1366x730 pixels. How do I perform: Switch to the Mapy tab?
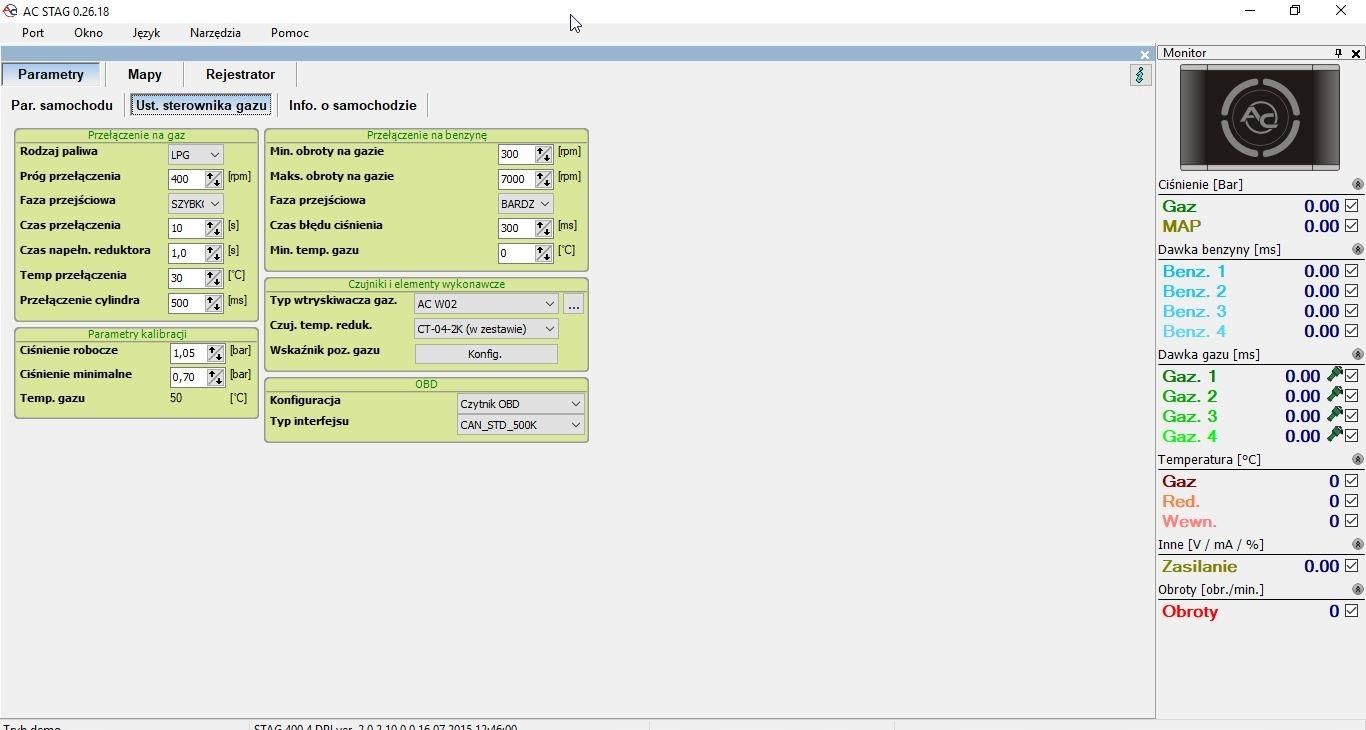click(145, 74)
